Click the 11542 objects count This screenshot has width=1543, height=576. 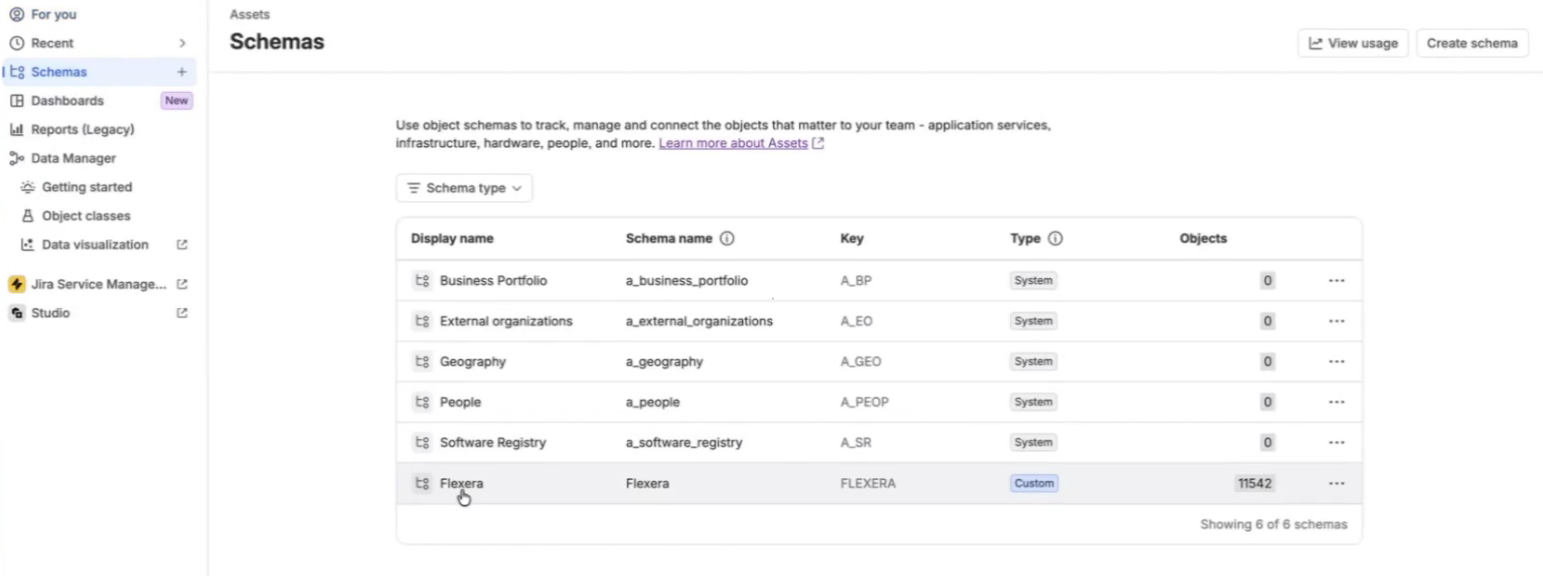coord(1254,483)
